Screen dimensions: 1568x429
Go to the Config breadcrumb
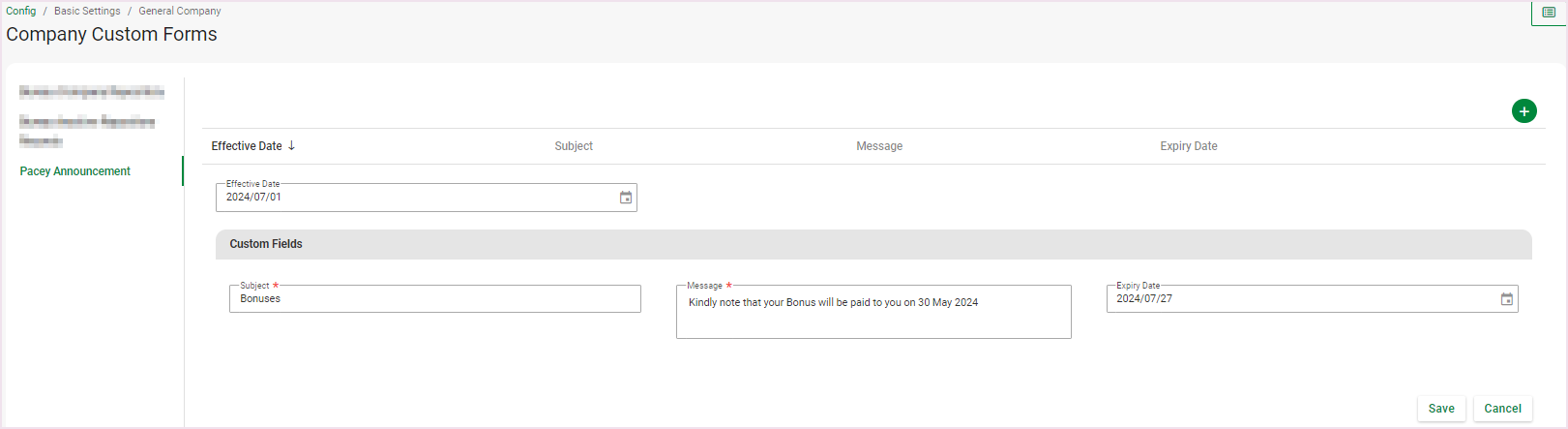[20, 11]
